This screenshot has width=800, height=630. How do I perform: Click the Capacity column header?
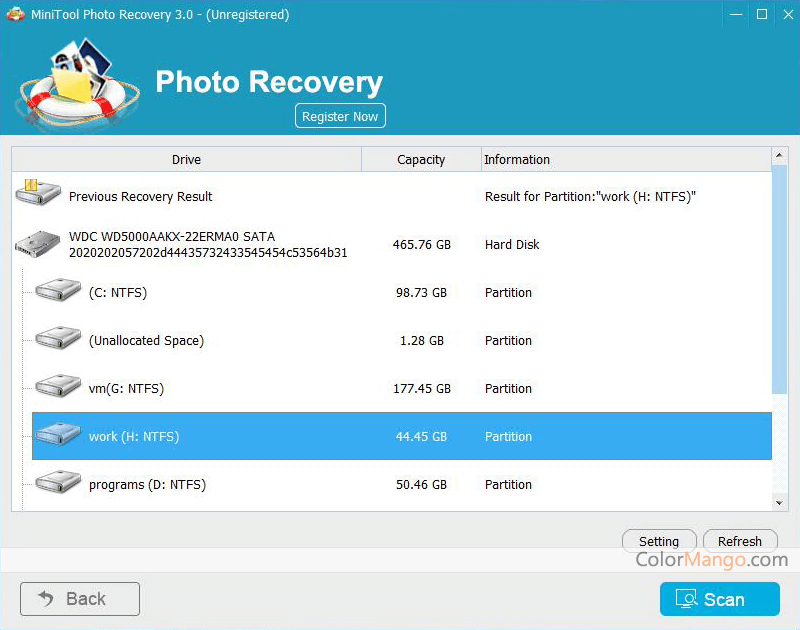point(420,159)
